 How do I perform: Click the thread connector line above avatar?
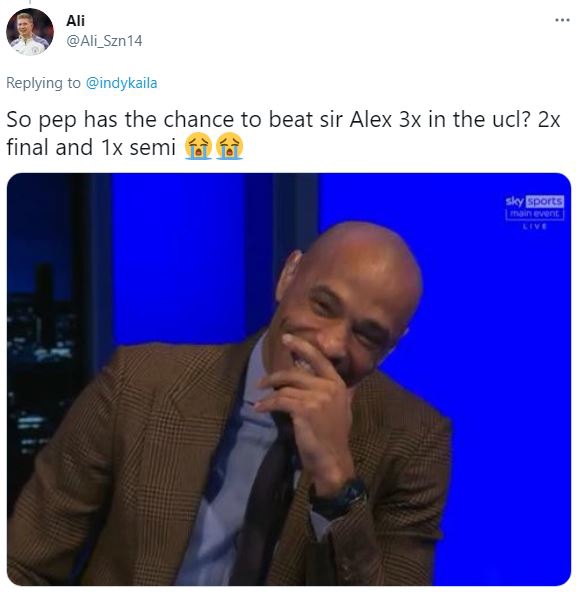30,2
